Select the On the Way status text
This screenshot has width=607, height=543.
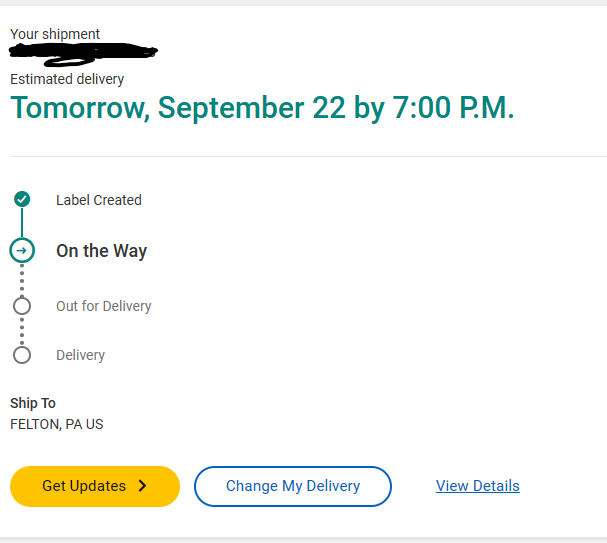pyautogui.click(x=101, y=251)
